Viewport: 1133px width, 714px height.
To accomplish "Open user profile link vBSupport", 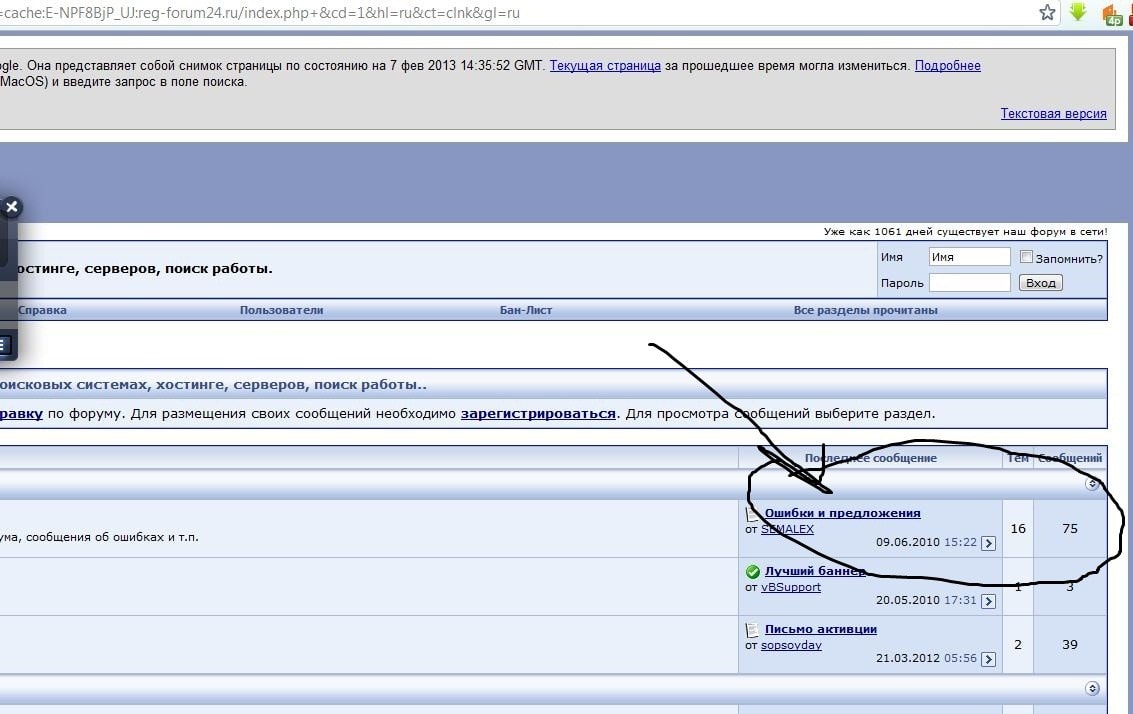I will click(790, 587).
